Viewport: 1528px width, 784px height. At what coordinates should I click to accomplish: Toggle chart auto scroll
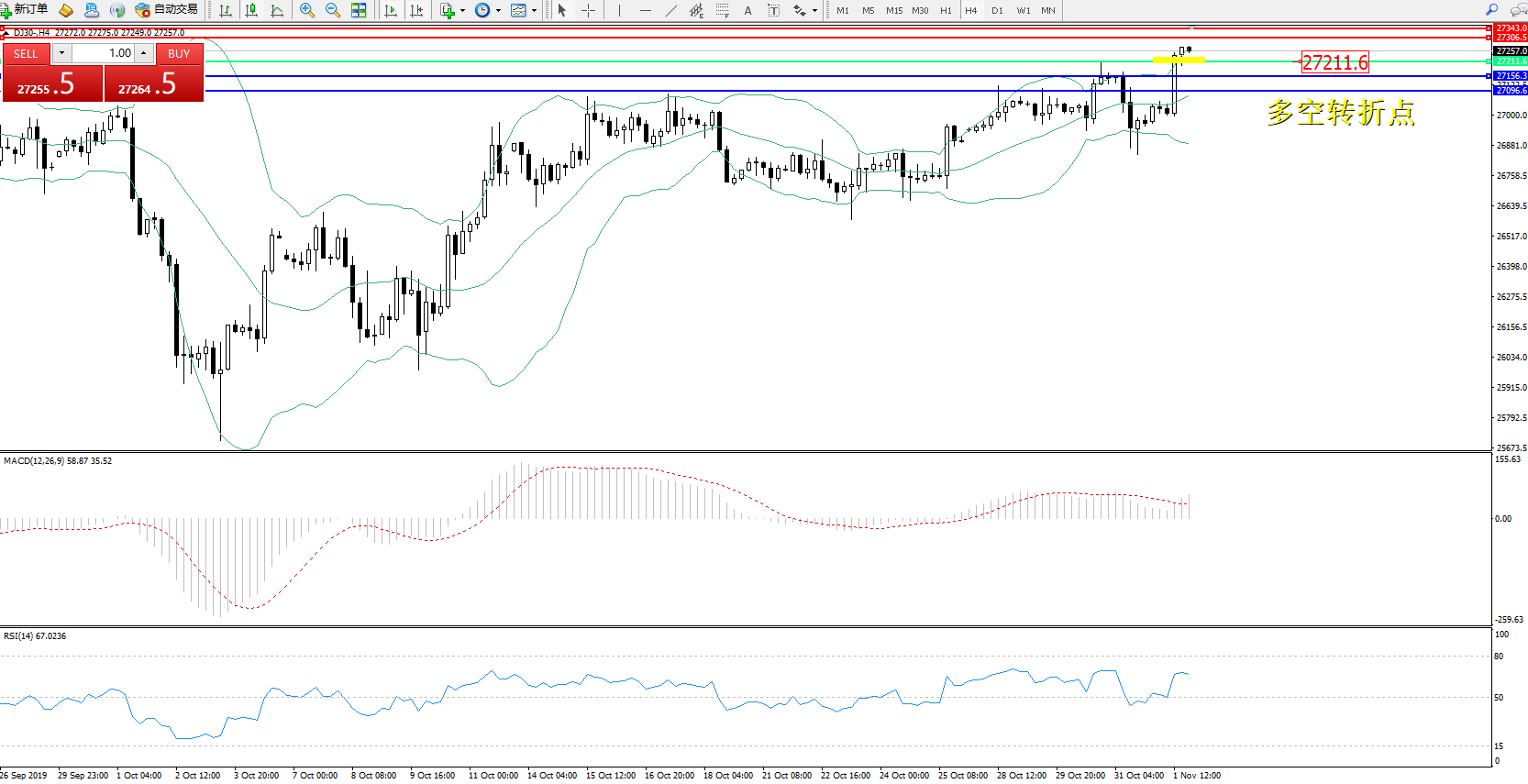pos(391,10)
